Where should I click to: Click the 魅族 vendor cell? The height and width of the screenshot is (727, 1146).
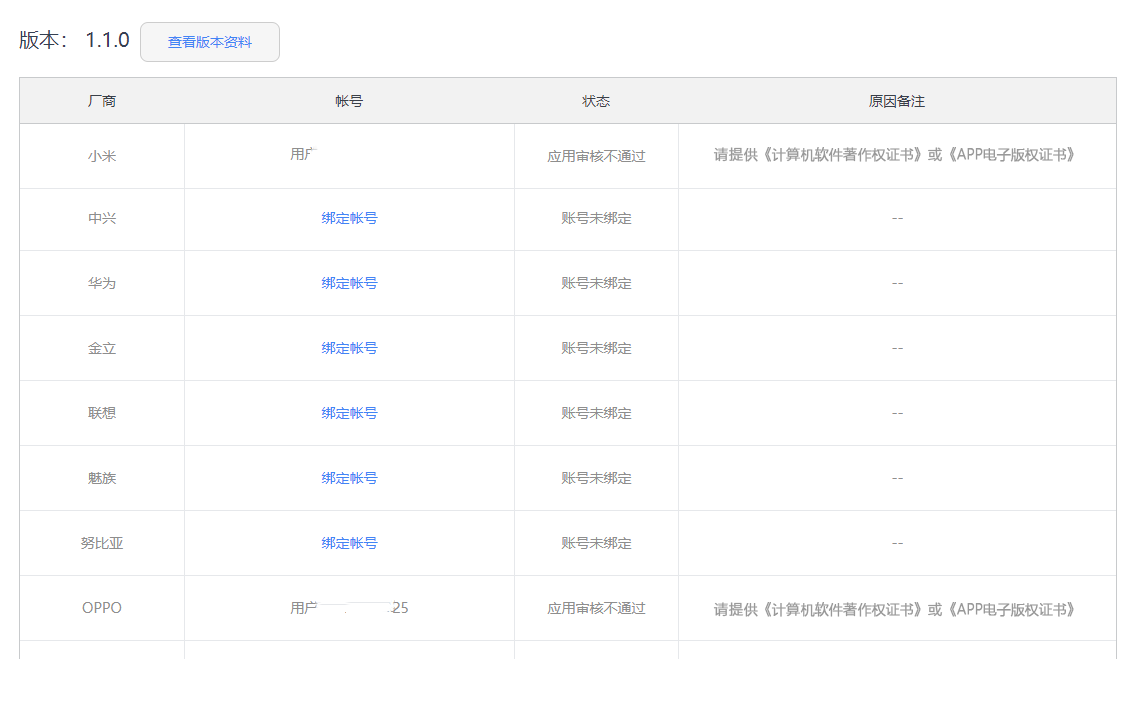tap(102, 479)
